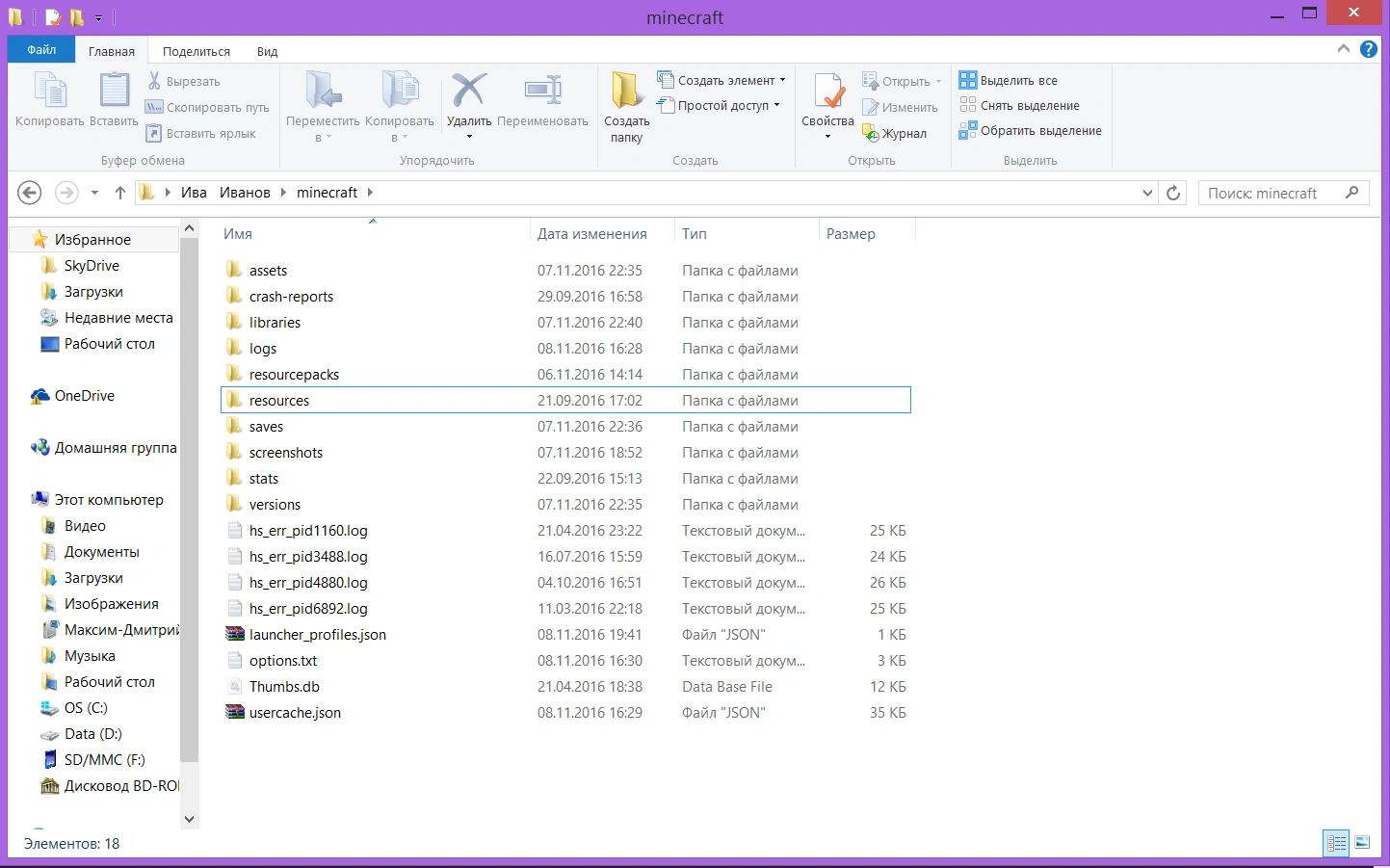Open Properties (Свойства) icon
Viewport: 1390px width, 868px height.
pyautogui.click(x=828, y=92)
